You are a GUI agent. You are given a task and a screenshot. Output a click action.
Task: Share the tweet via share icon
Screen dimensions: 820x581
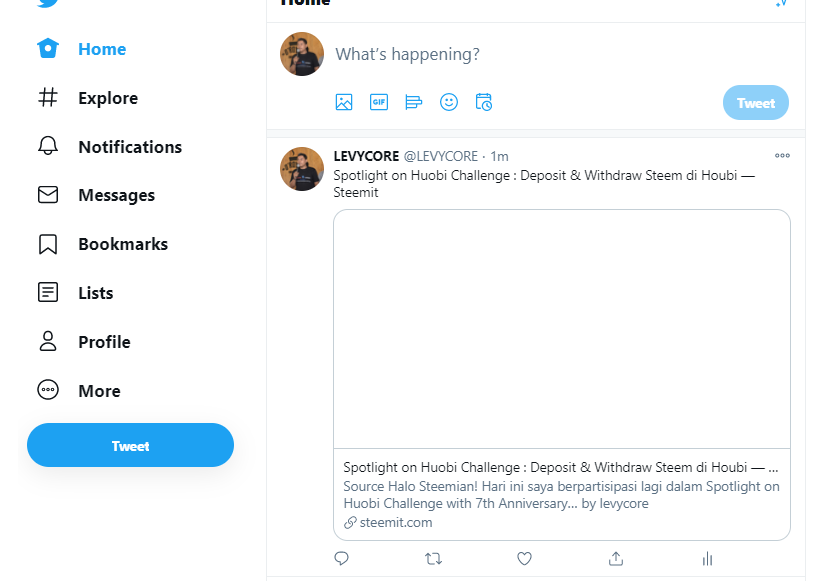tap(616, 559)
